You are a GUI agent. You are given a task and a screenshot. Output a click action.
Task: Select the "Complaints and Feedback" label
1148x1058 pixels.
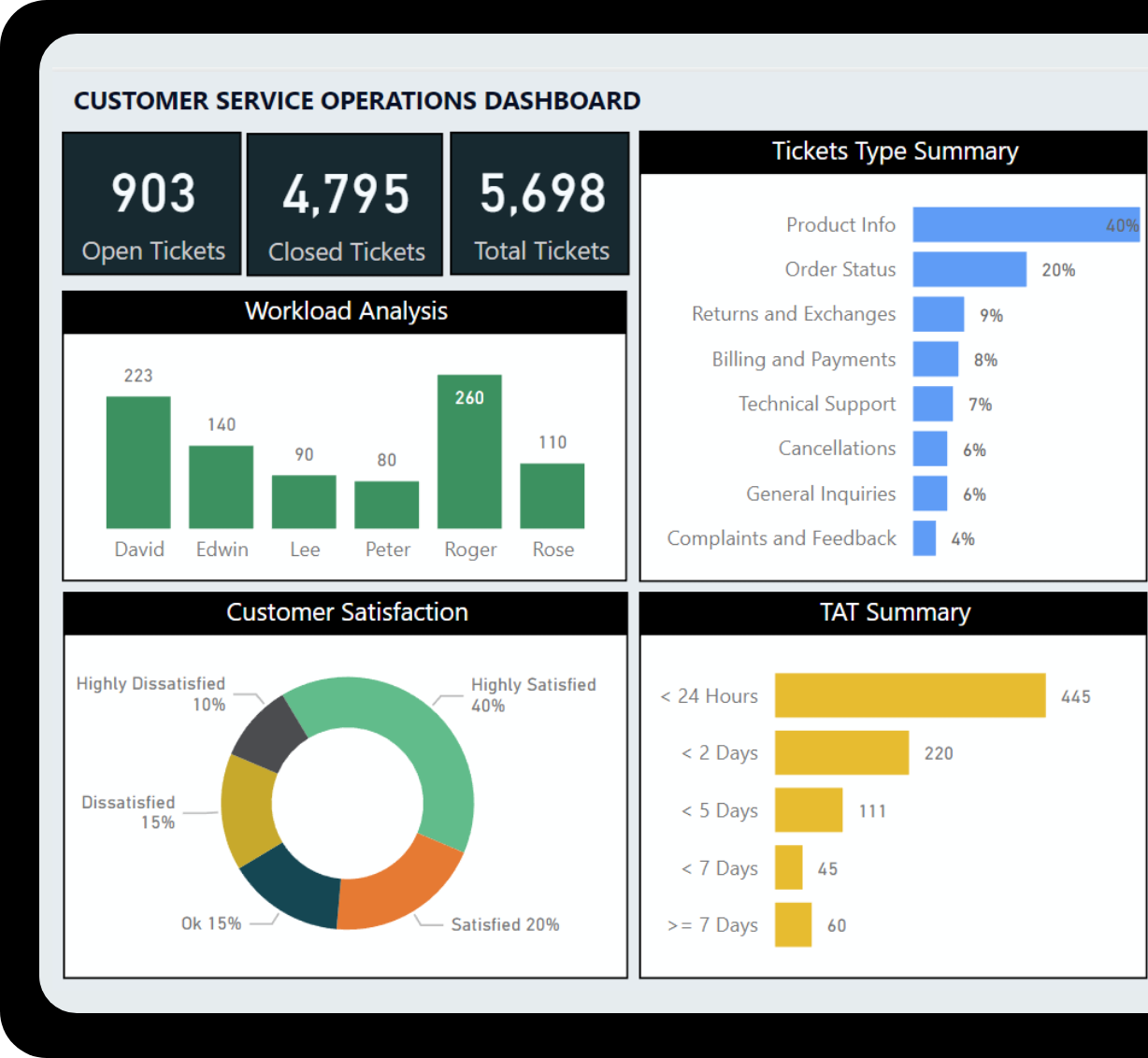click(782, 538)
